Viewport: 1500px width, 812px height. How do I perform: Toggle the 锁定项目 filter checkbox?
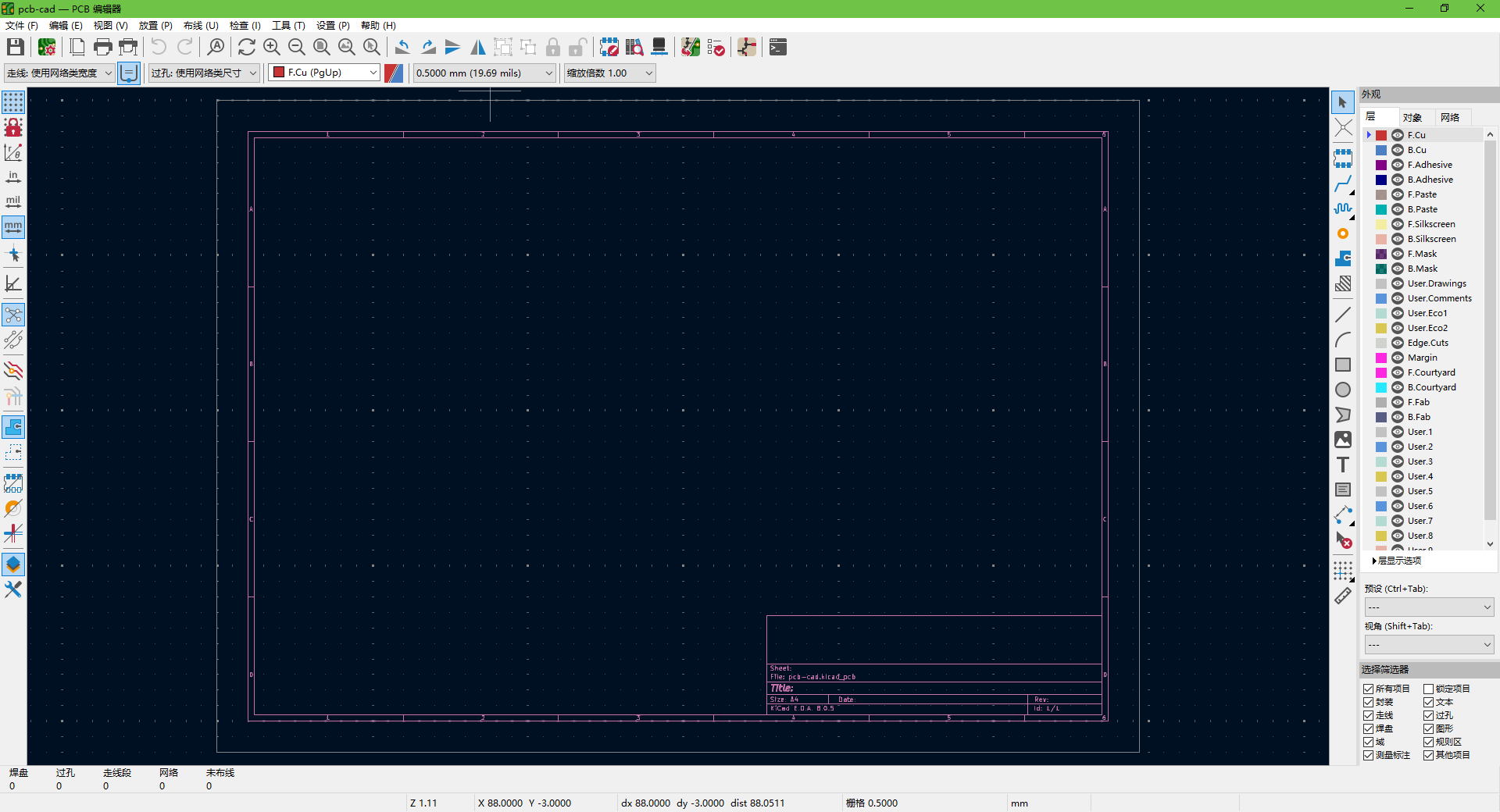click(1428, 689)
